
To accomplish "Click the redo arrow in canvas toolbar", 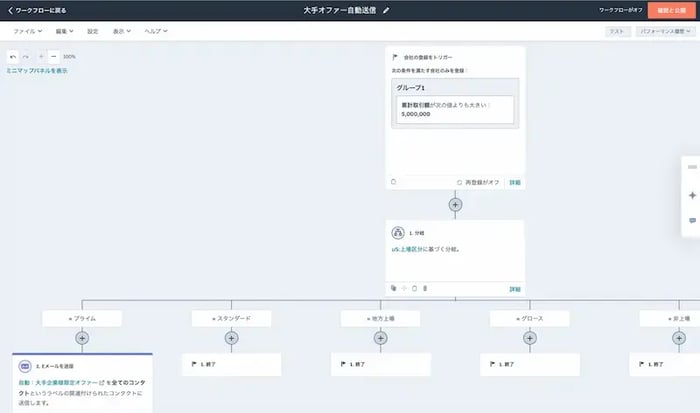I will click(26, 57).
